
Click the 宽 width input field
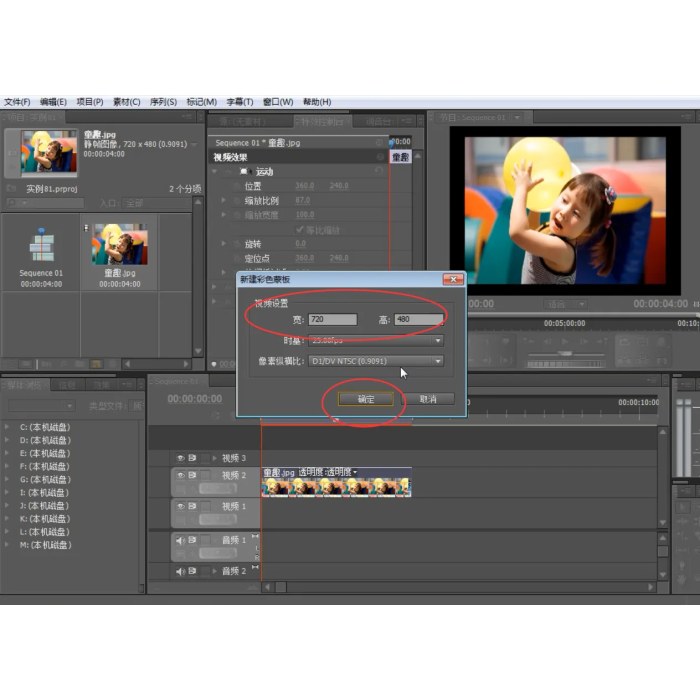point(333,319)
